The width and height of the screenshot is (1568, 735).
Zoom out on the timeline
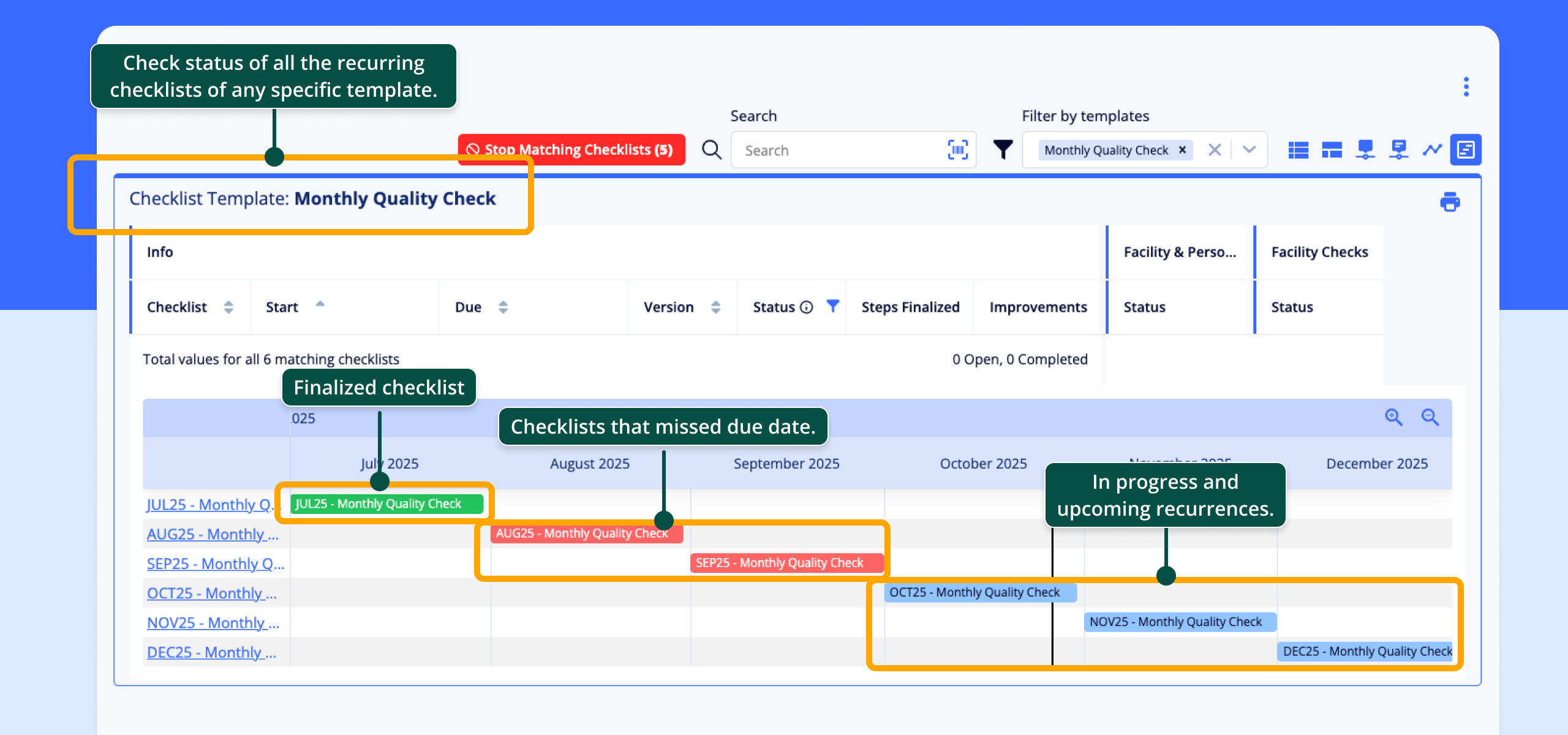coord(1430,417)
